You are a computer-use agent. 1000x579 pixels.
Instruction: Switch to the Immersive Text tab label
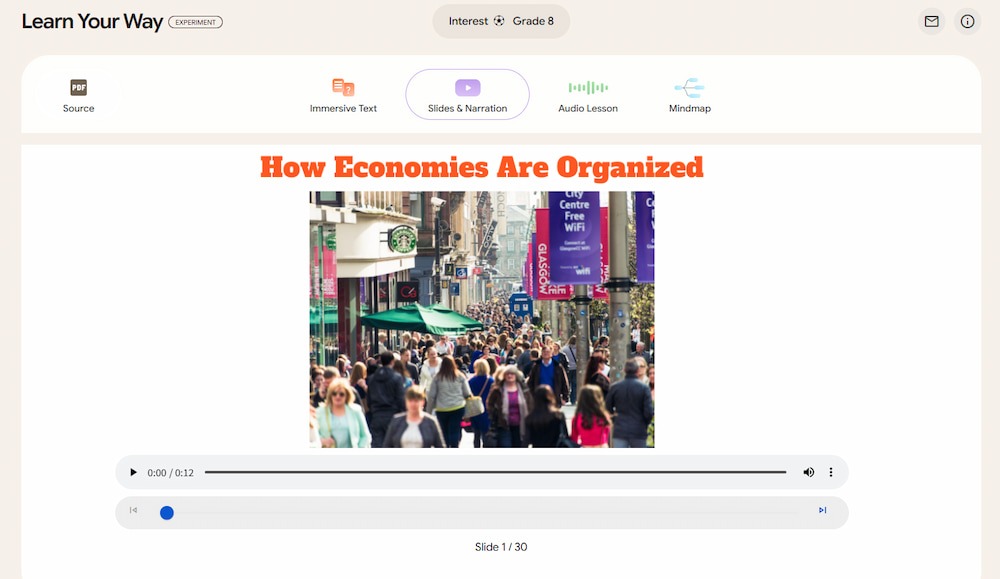343,108
